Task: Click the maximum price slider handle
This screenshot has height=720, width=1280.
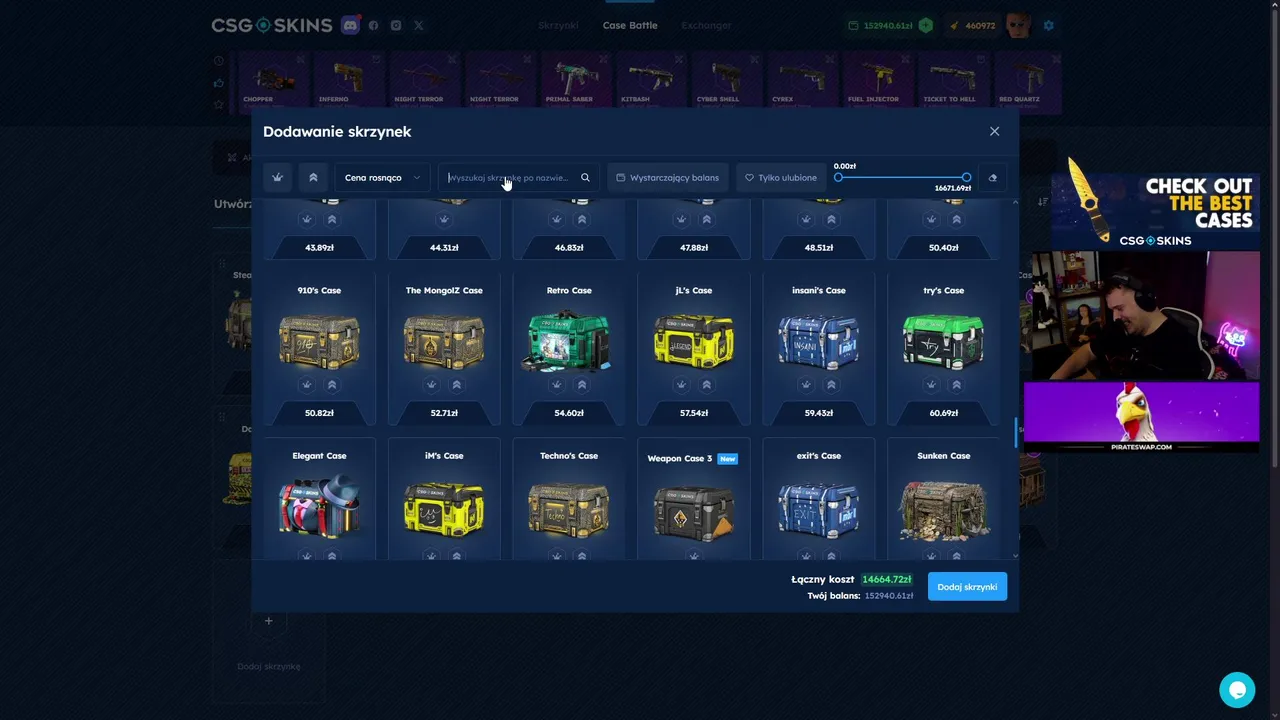Action: point(966,177)
